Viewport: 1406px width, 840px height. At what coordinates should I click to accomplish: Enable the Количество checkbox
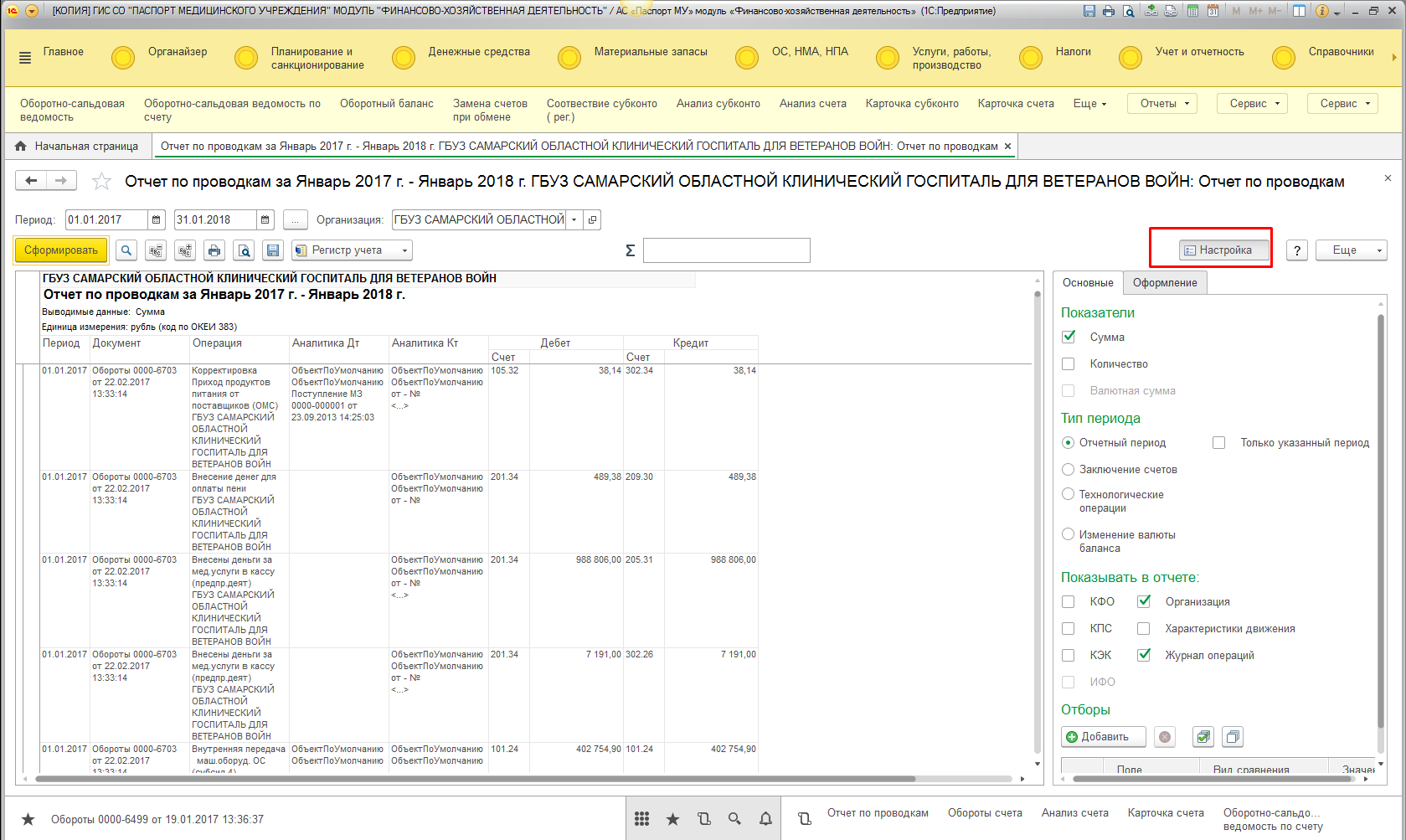(1069, 363)
